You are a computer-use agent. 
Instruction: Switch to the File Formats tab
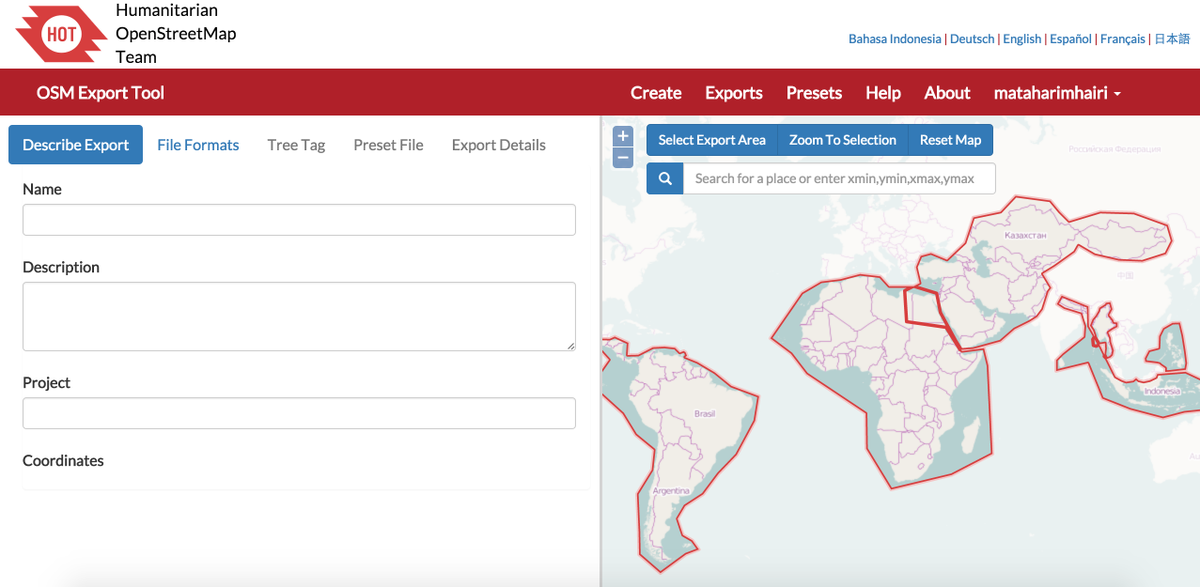point(198,145)
